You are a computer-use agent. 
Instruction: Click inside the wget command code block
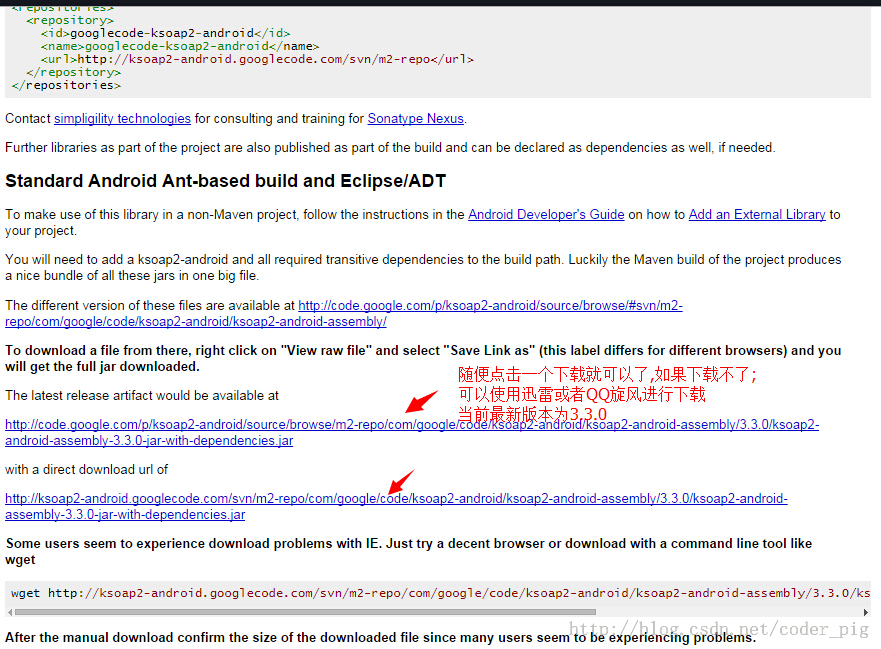(x=400, y=593)
